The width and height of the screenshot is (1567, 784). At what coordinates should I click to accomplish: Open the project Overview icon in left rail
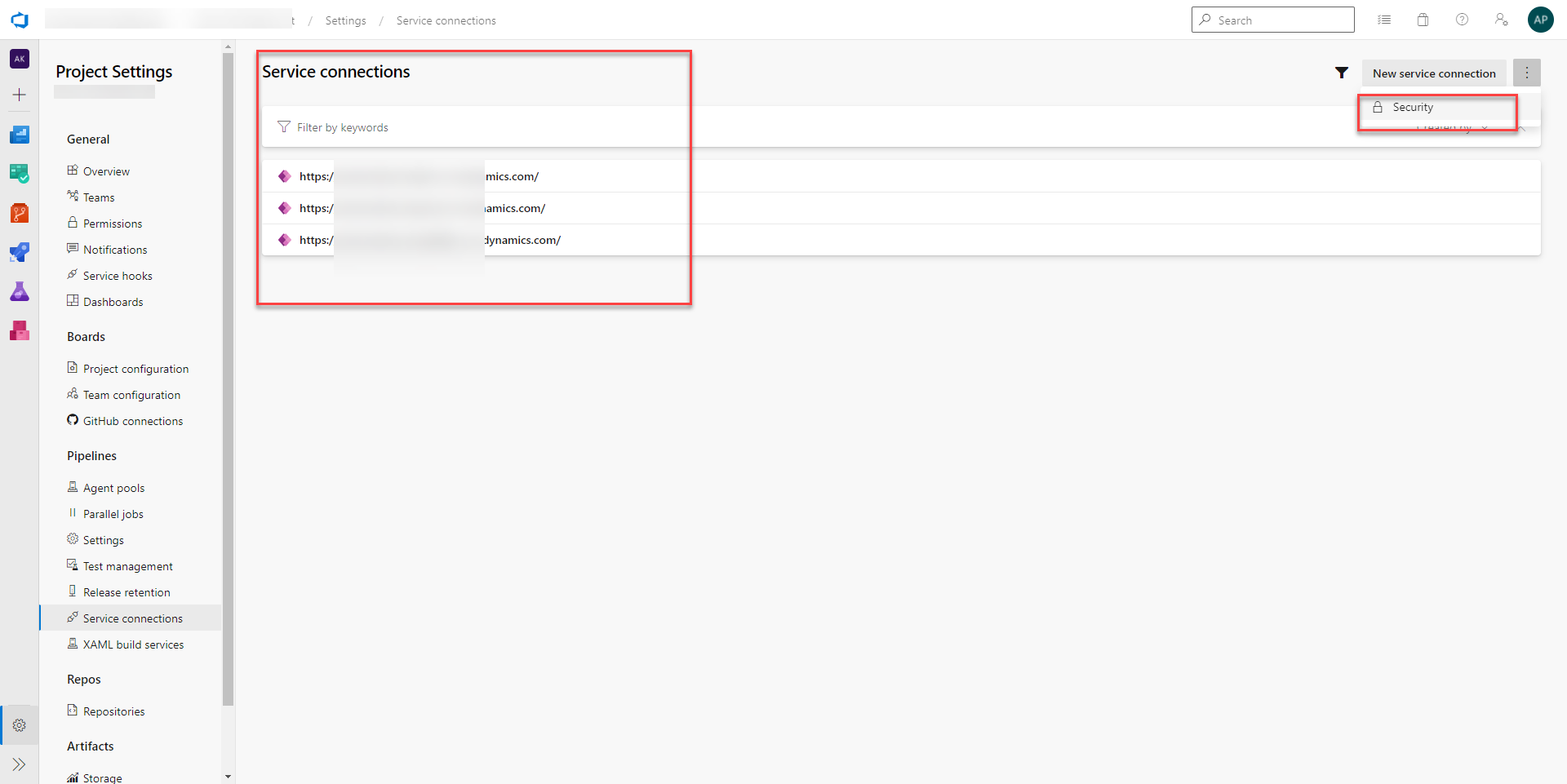pyautogui.click(x=20, y=135)
